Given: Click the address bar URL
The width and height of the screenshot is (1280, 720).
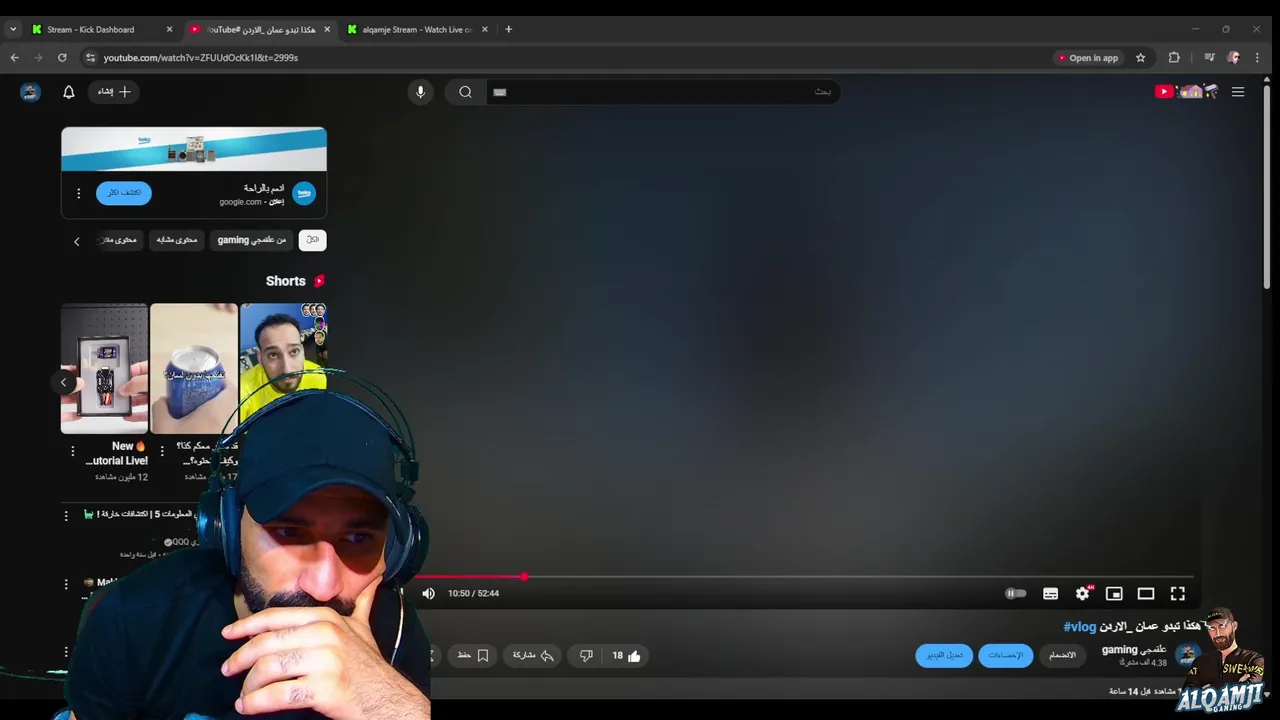Looking at the screenshot, I should click(201, 58).
